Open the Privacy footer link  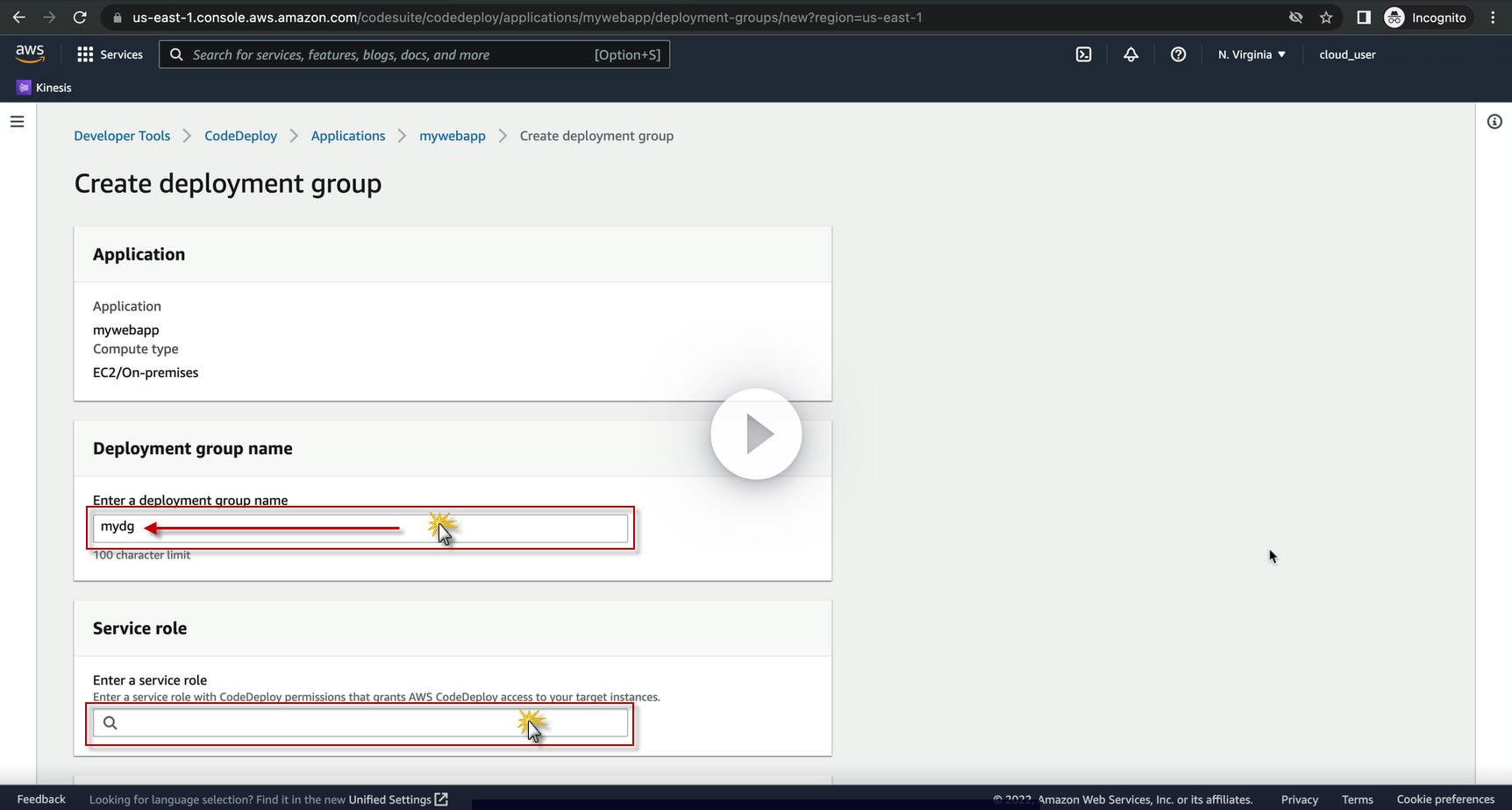click(x=1299, y=799)
